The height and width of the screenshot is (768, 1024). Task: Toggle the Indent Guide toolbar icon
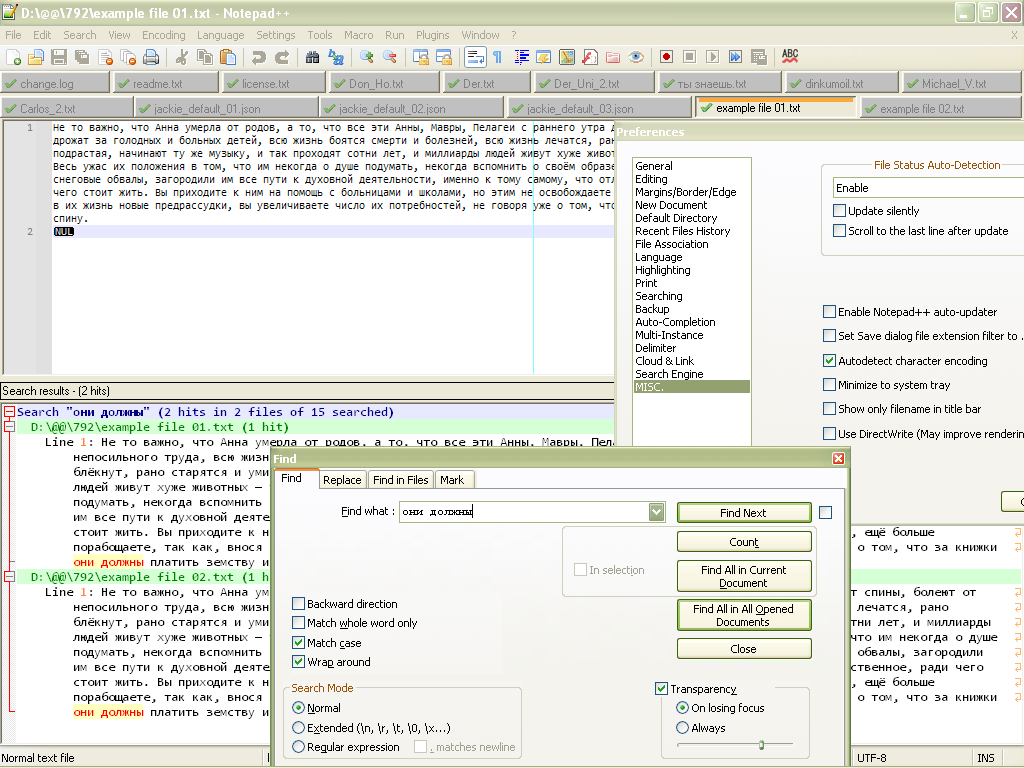[521, 57]
